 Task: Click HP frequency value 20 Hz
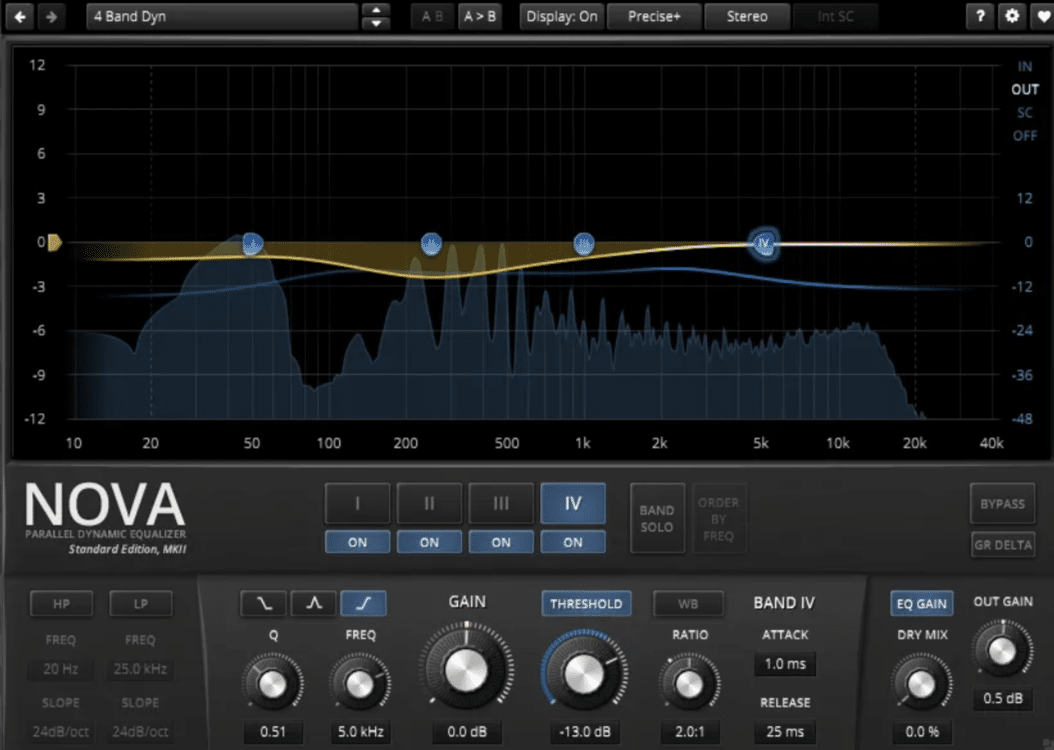pyautogui.click(x=60, y=669)
